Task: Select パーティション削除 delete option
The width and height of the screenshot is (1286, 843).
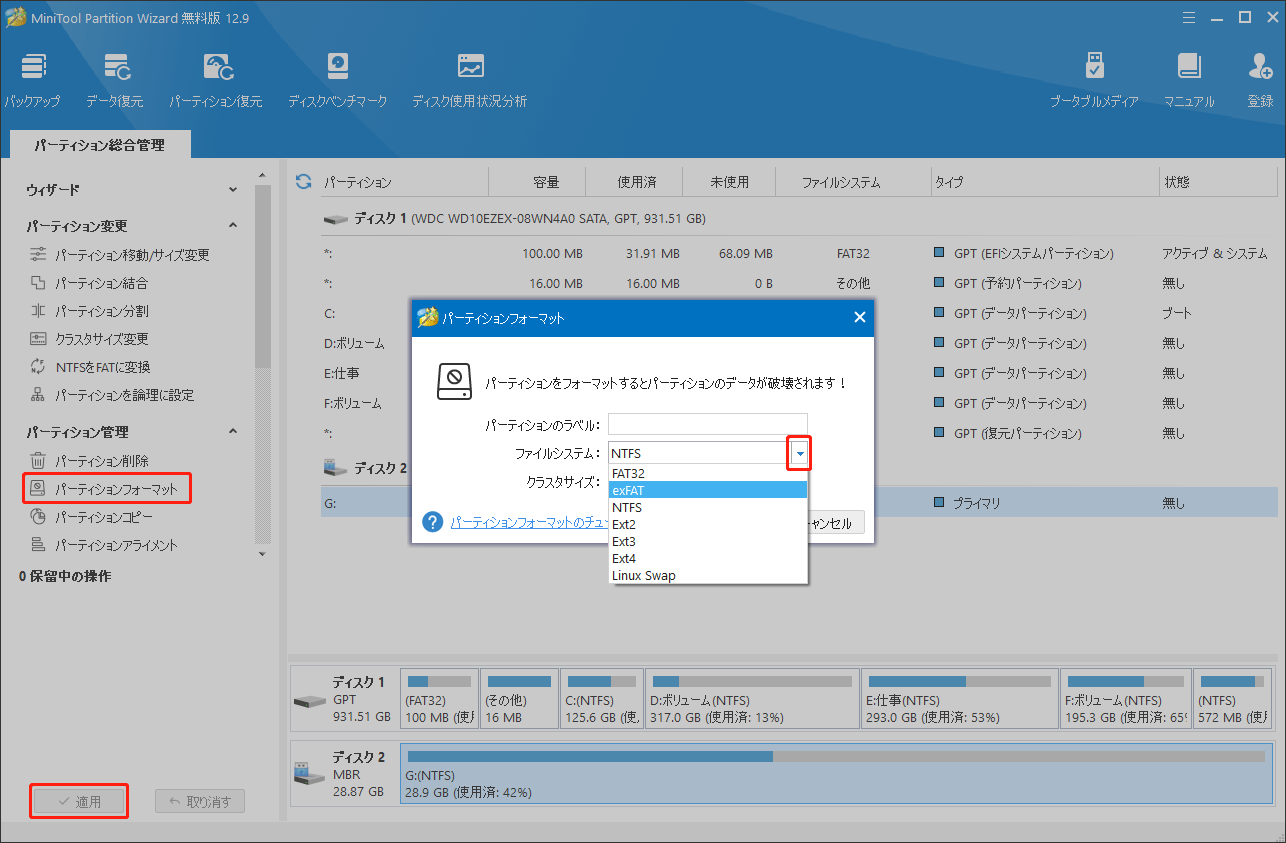Action: (90, 461)
